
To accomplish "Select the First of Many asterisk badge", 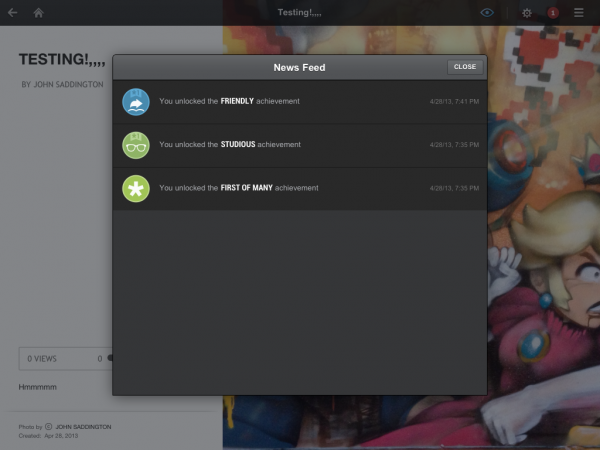I will 136,189.
